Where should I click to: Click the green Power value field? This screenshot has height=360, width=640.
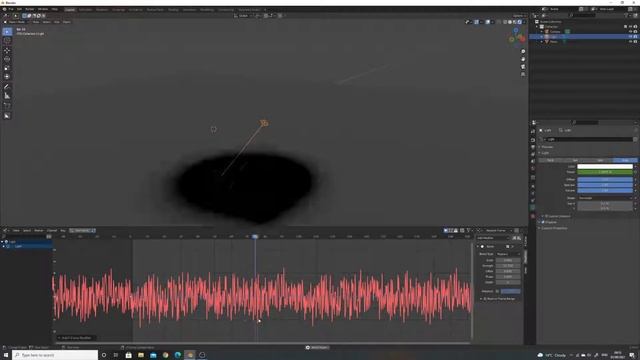pos(605,172)
